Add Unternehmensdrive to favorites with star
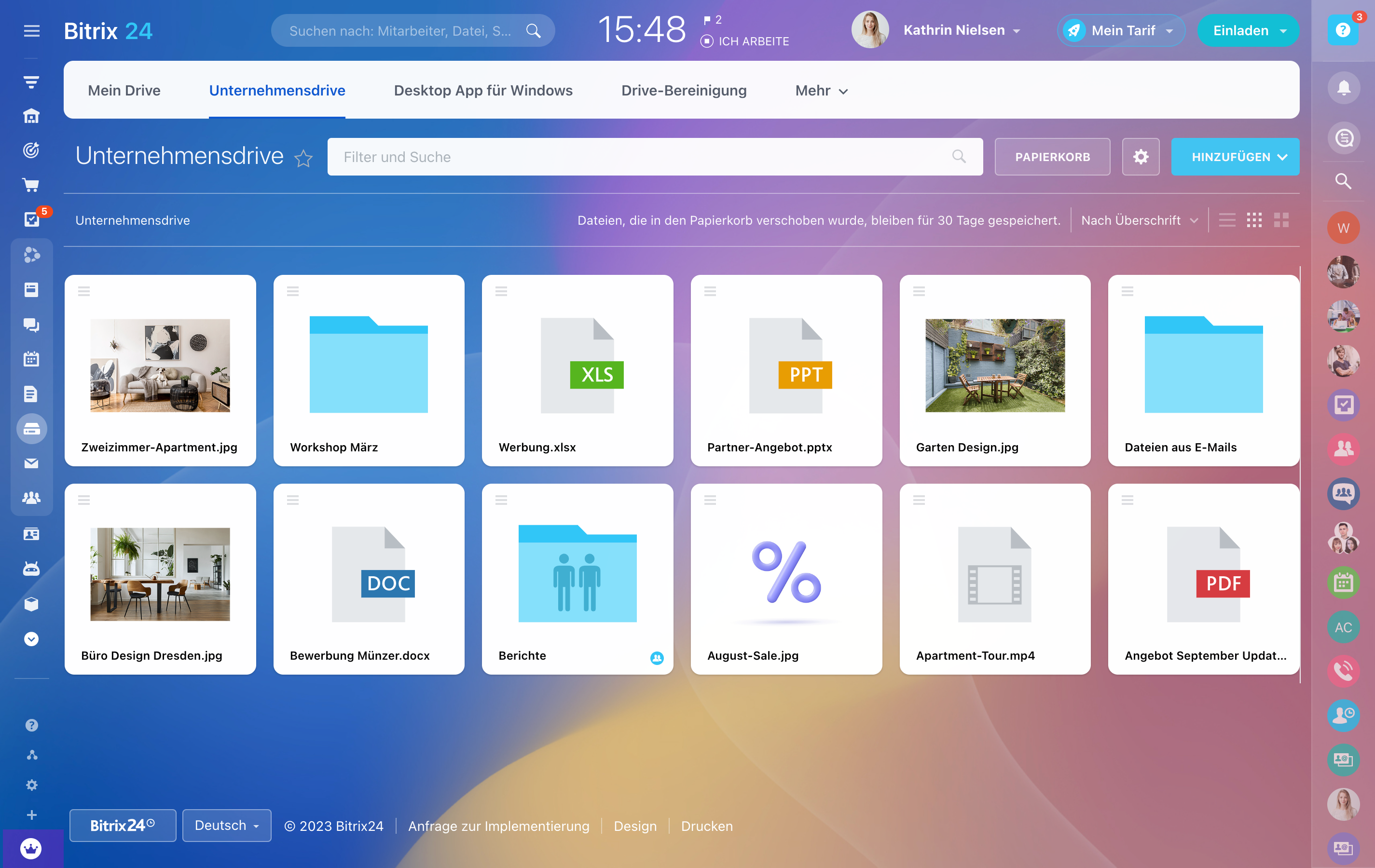Screen dimensions: 1375x868 click(303, 158)
